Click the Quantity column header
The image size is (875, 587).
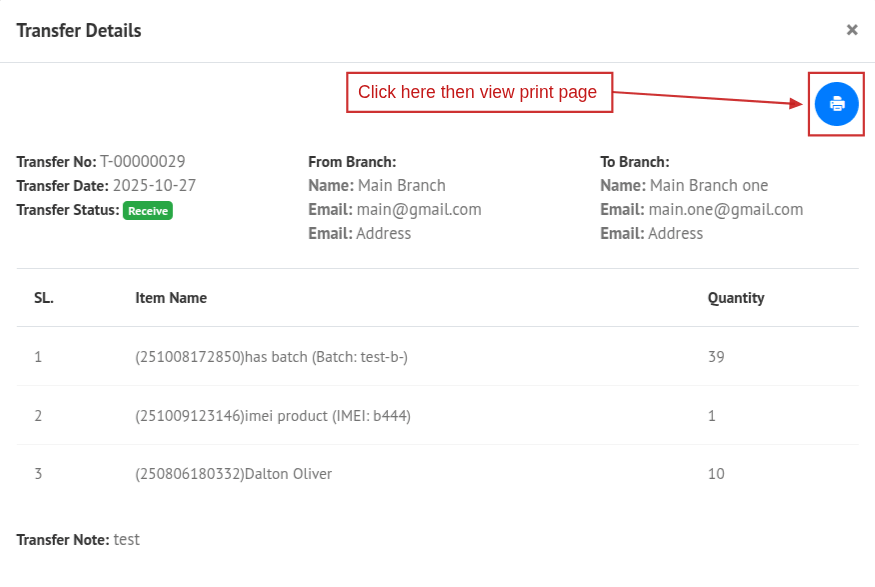735,298
